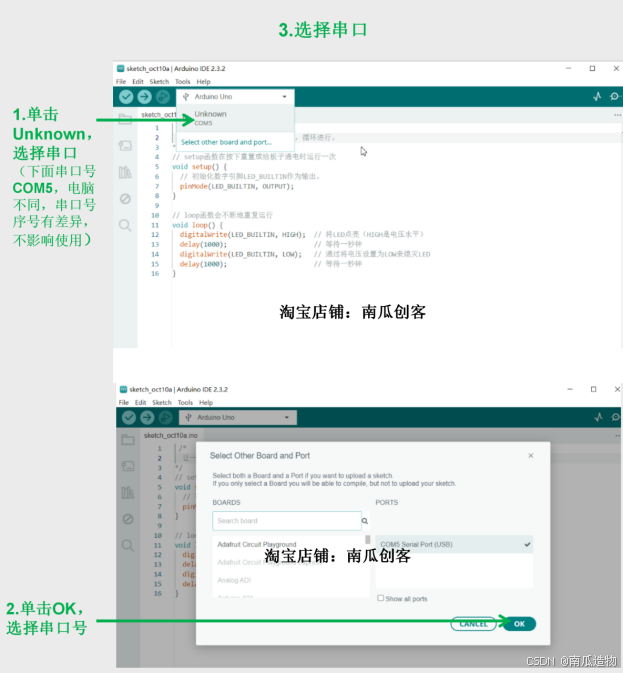Open Help menu in upper window
Image resolution: width=623 pixels, height=673 pixels.
point(203,82)
